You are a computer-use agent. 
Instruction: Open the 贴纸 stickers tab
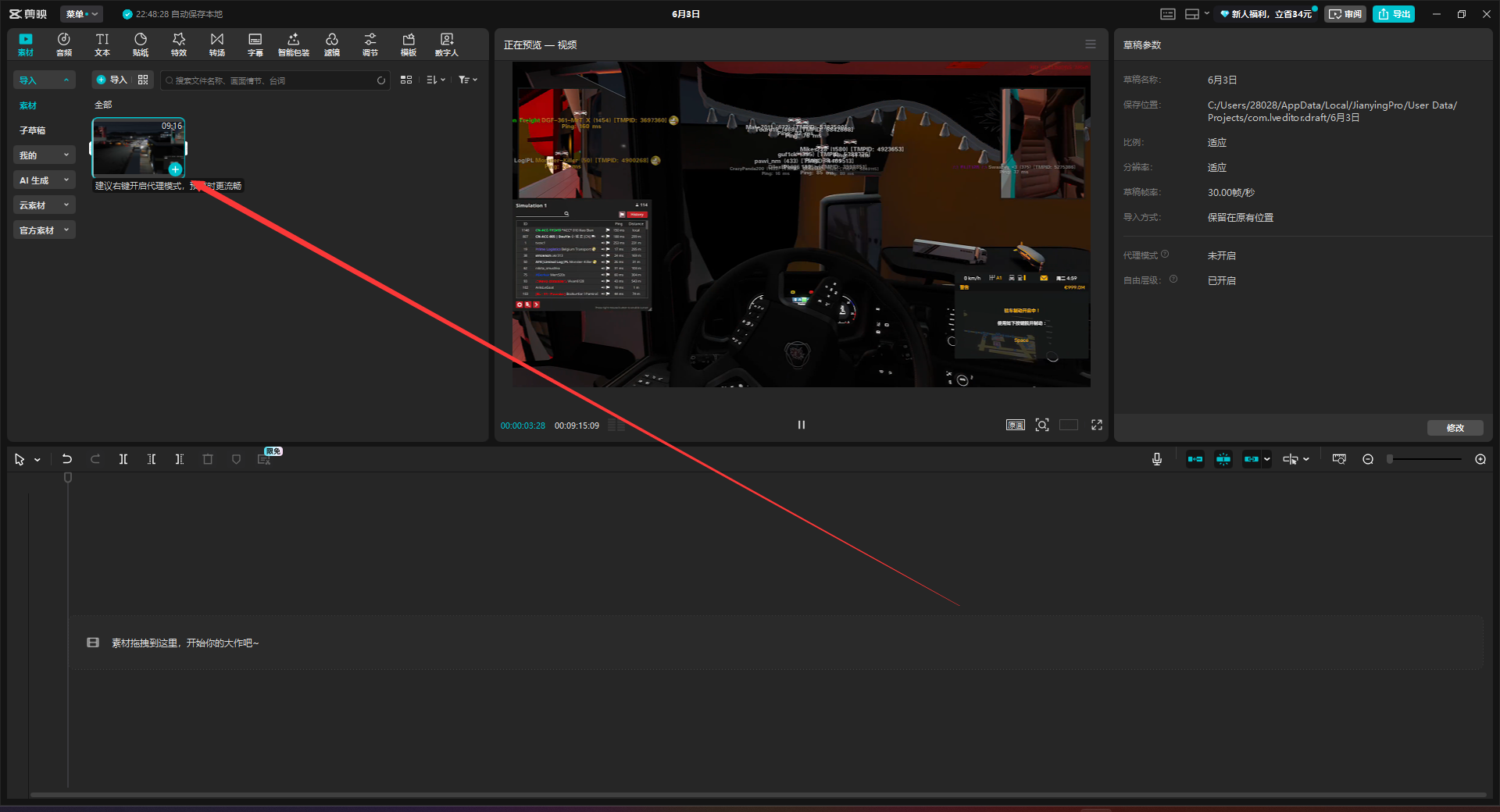pyautogui.click(x=141, y=45)
